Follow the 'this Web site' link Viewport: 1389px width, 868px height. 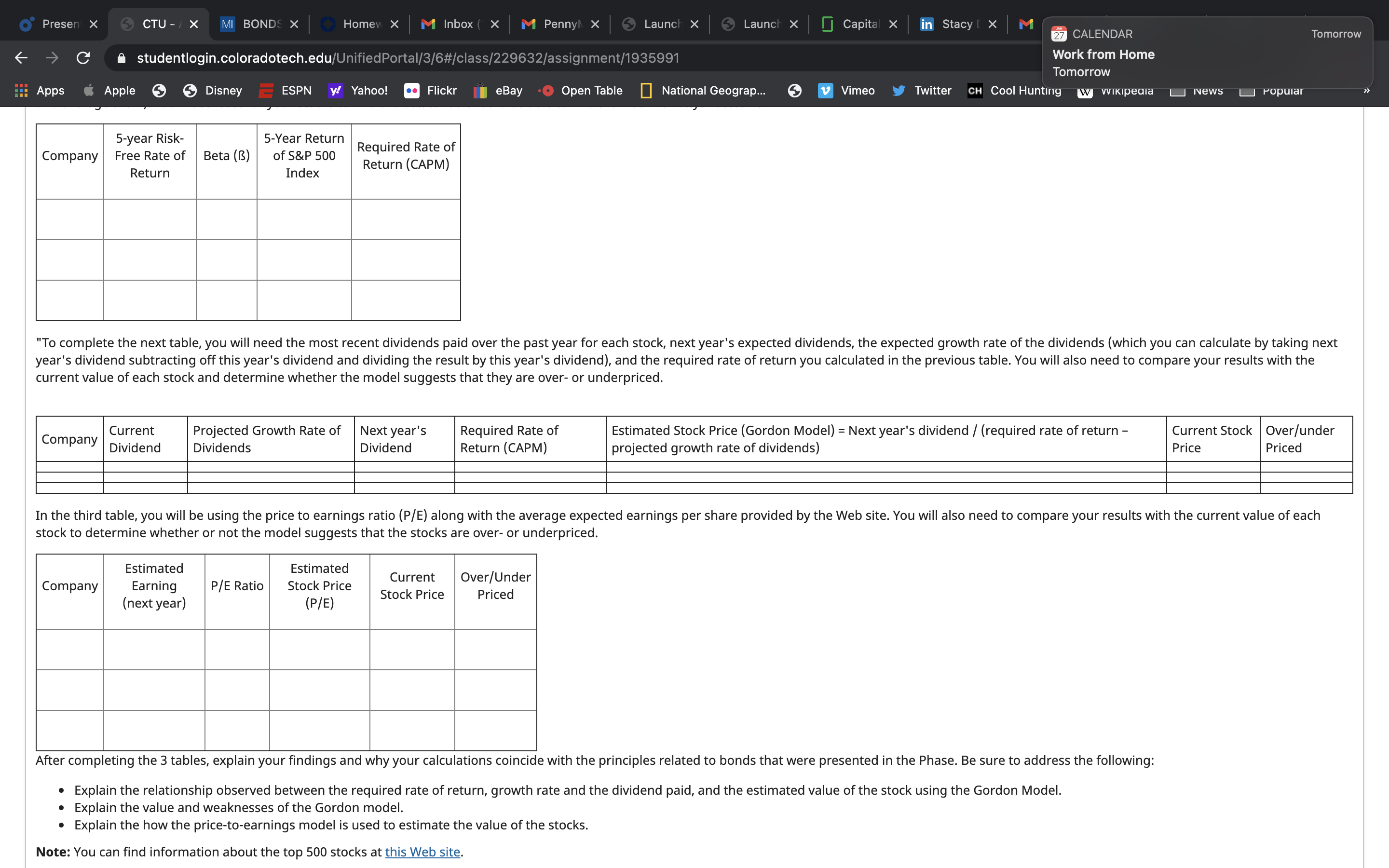tap(422, 852)
